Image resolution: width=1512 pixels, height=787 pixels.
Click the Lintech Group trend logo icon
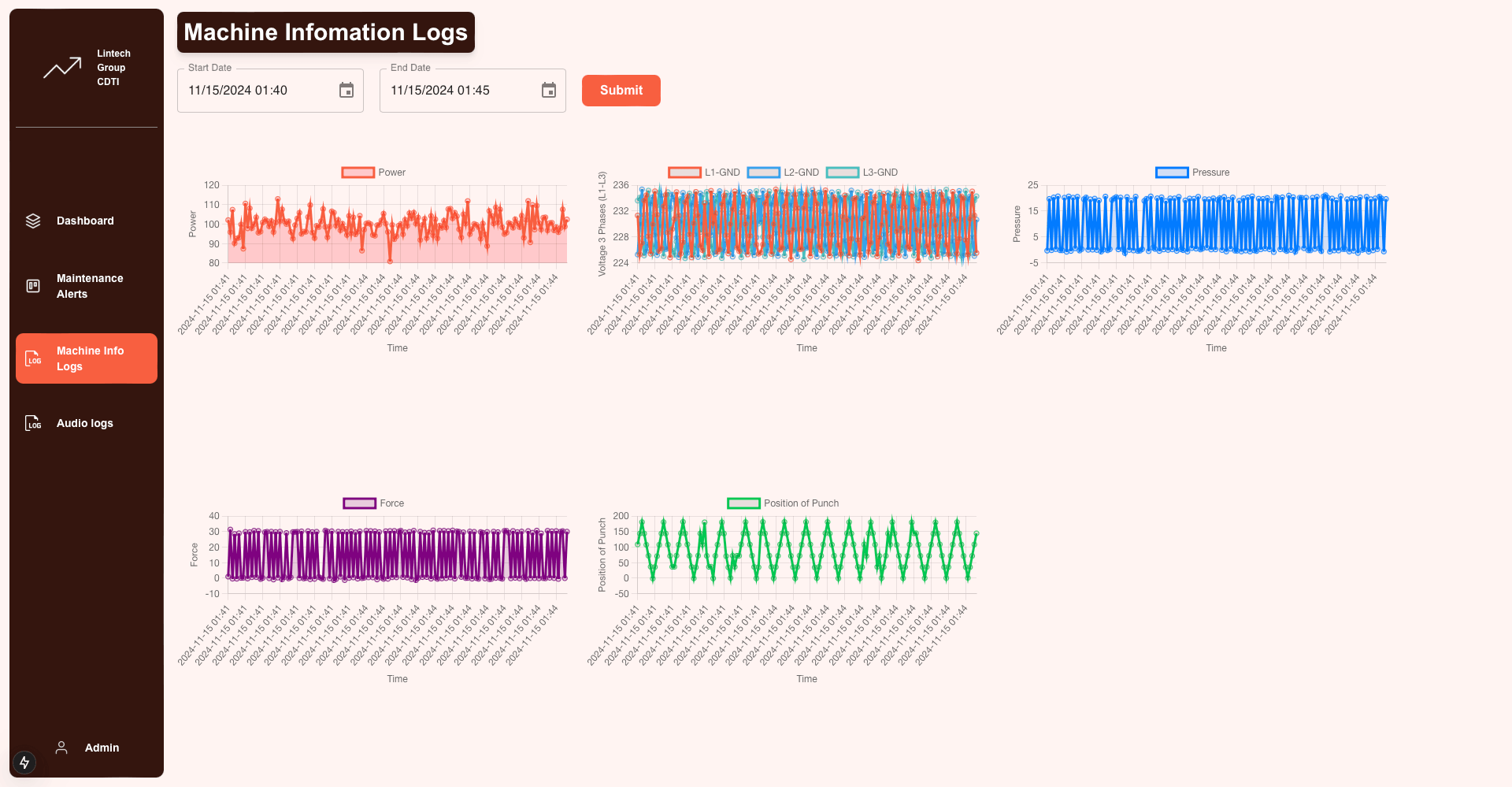[x=62, y=68]
